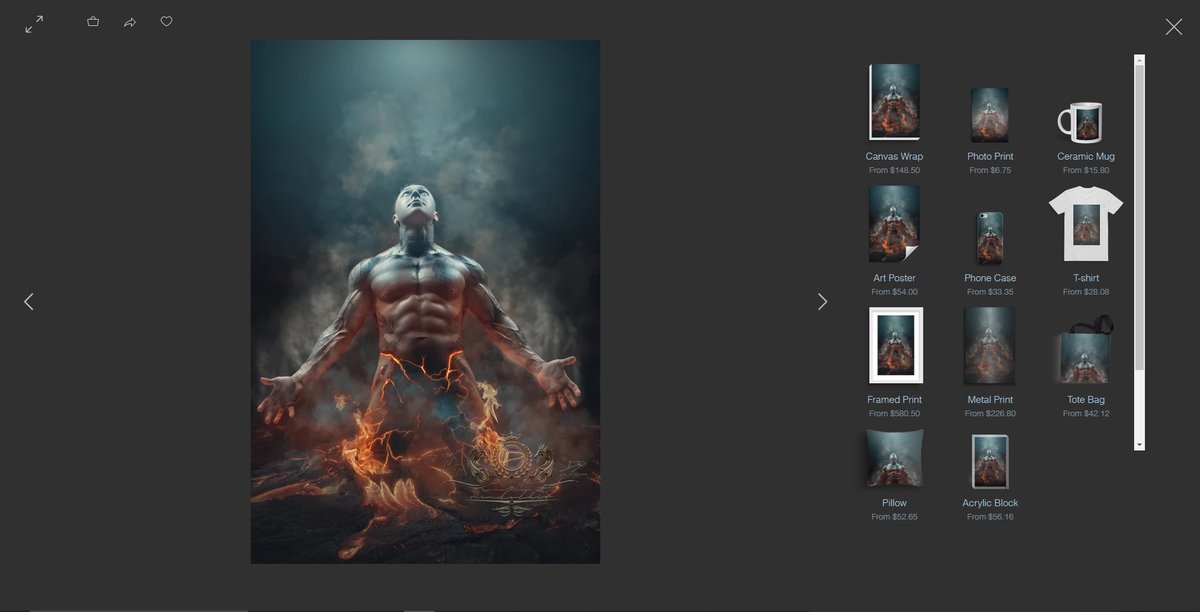Select the Acrylic Block product thumbnail
The image size is (1200, 612).
click(990, 461)
